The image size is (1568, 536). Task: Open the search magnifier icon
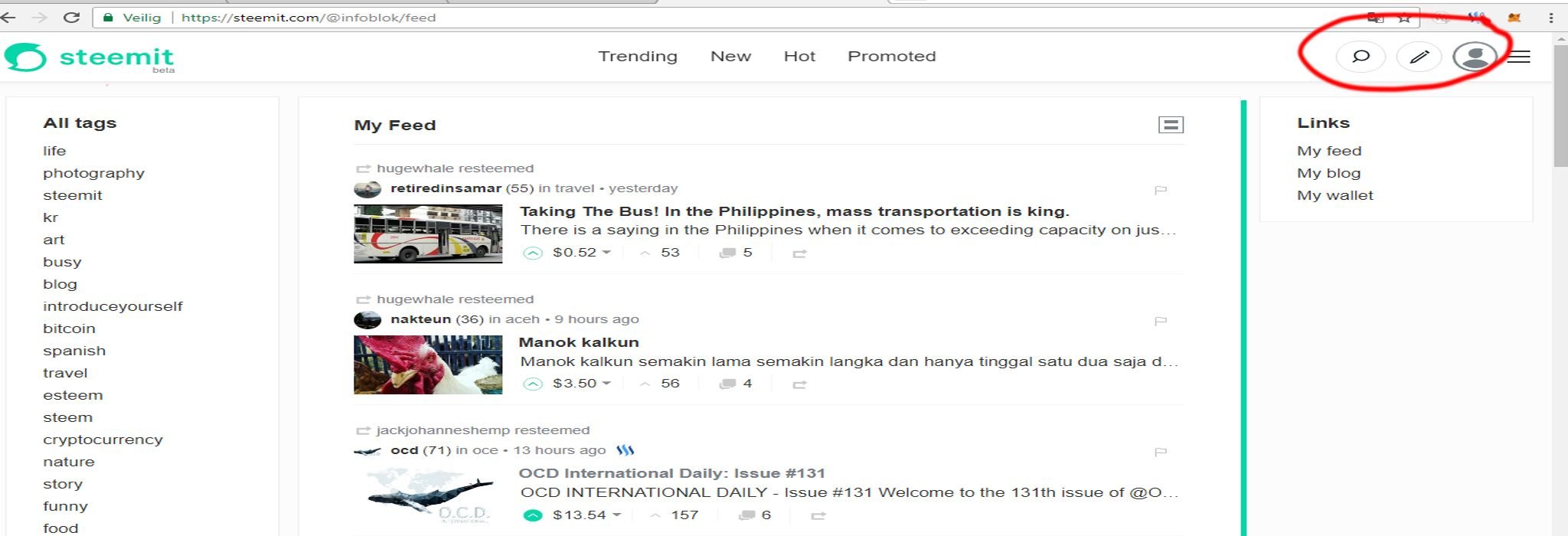click(x=1361, y=57)
